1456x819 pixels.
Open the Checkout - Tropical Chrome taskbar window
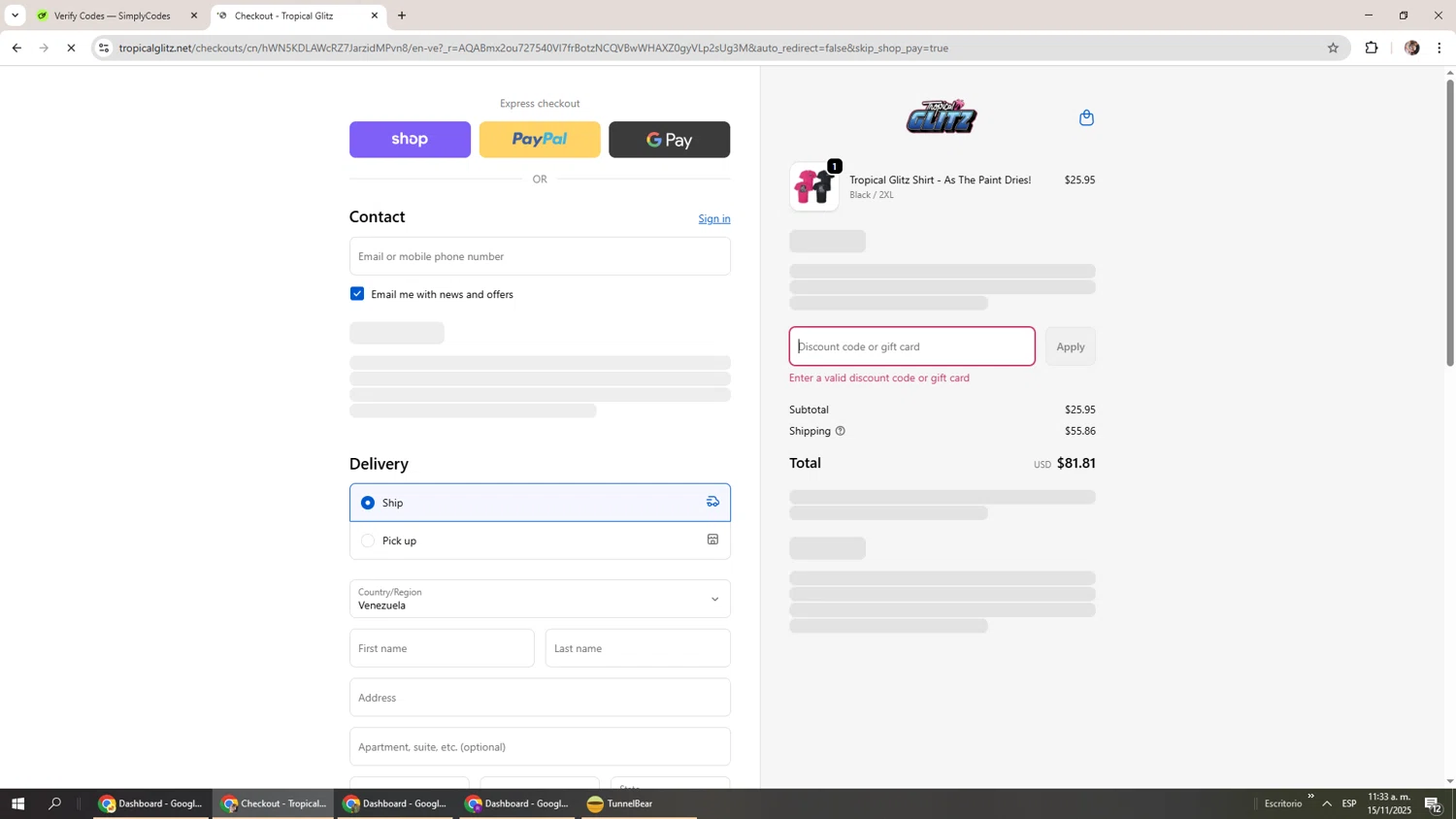pos(273,803)
